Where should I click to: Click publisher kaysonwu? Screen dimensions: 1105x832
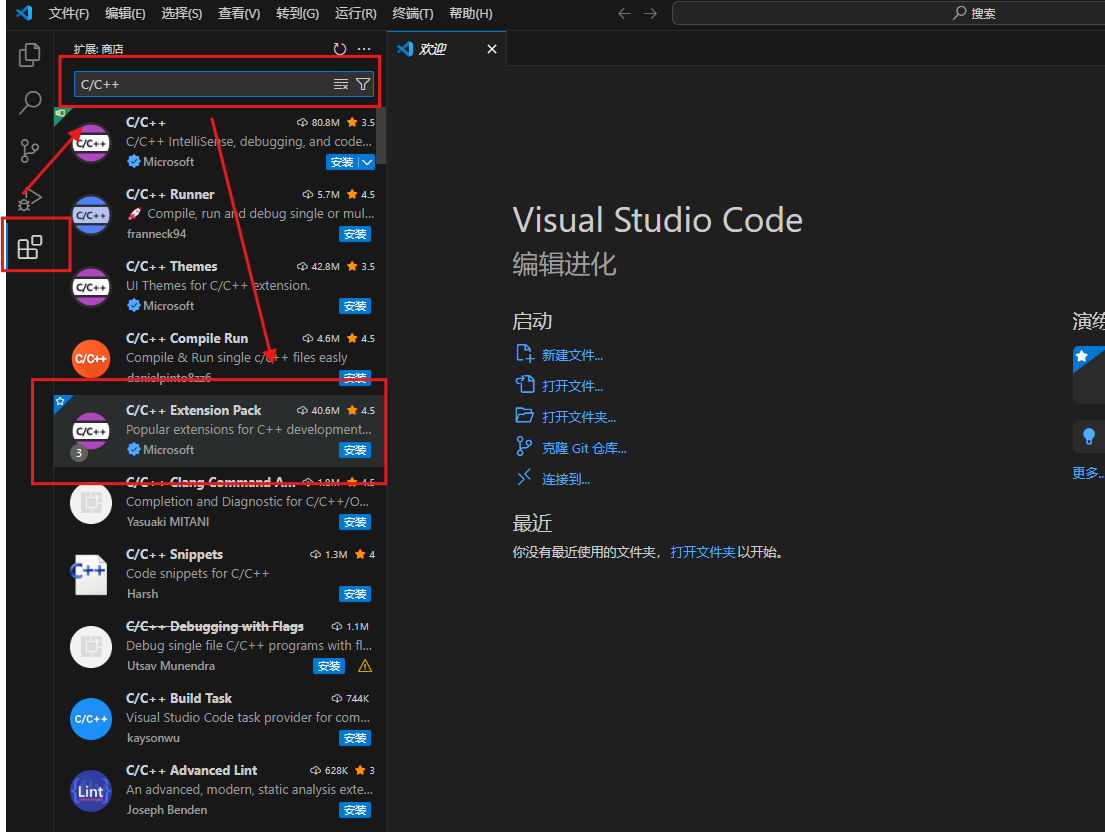(153, 738)
